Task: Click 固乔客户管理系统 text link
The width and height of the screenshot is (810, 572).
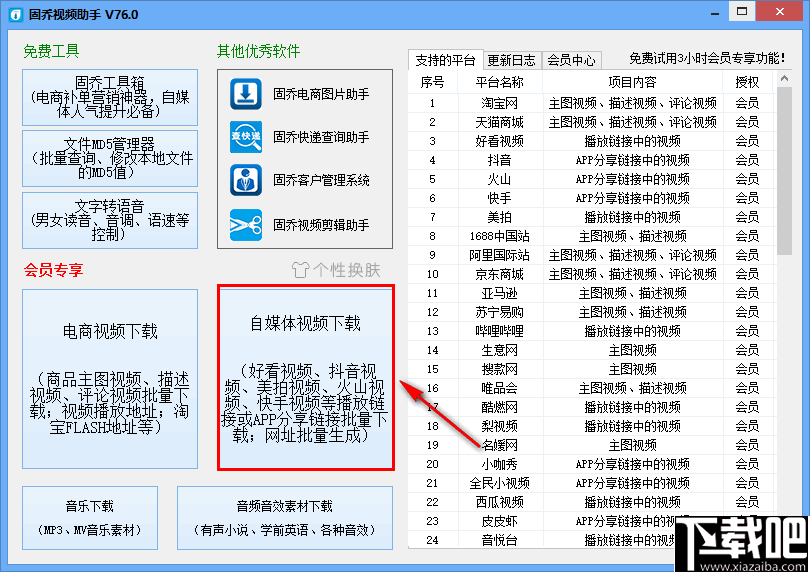Action: 321,180
